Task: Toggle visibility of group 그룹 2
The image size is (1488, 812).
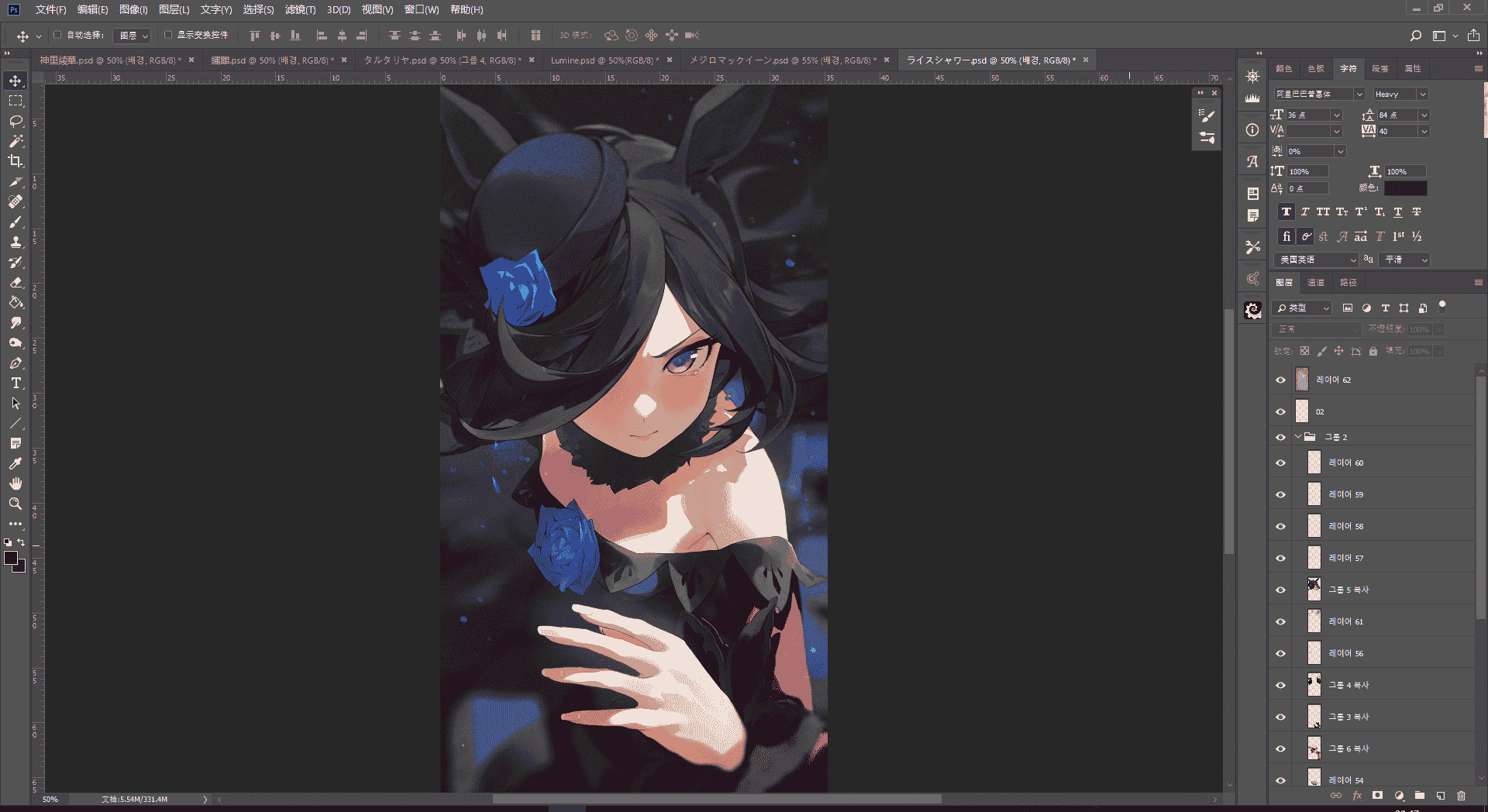Action: [1280, 437]
